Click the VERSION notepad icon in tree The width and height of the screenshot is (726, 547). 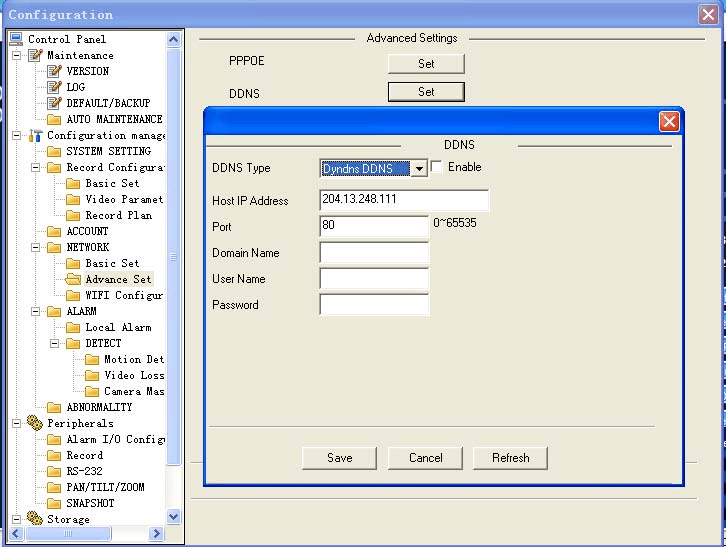pyautogui.click(x=54, y=71)
